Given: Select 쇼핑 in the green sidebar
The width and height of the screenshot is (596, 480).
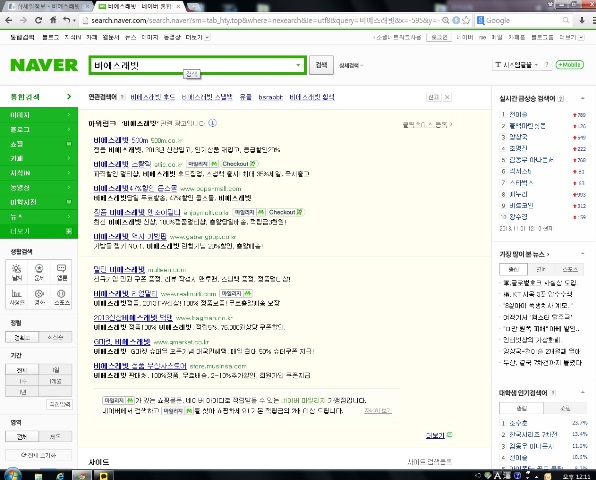Looking at the screenshot, I should (39, 144).
